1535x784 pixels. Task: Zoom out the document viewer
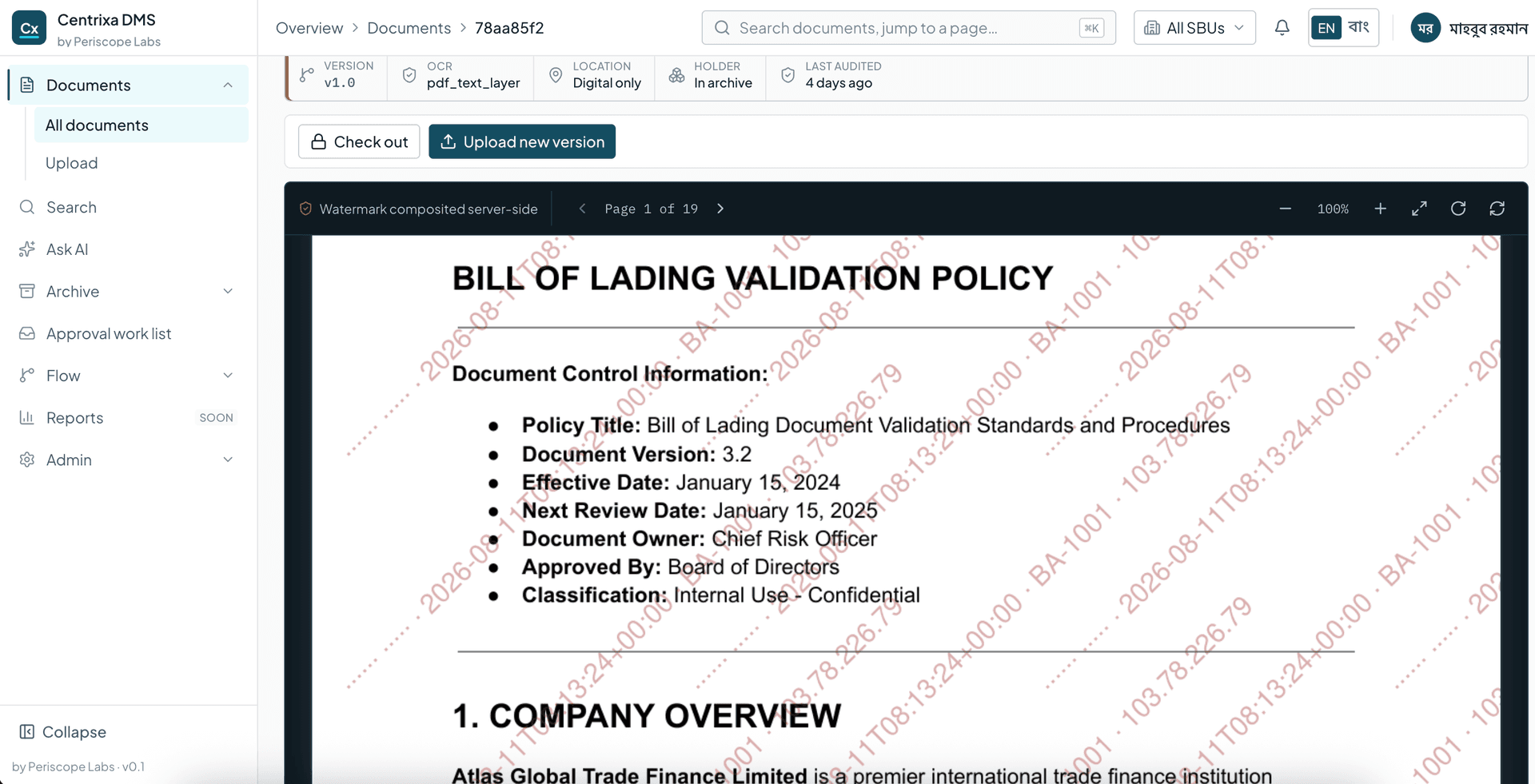1285,209
